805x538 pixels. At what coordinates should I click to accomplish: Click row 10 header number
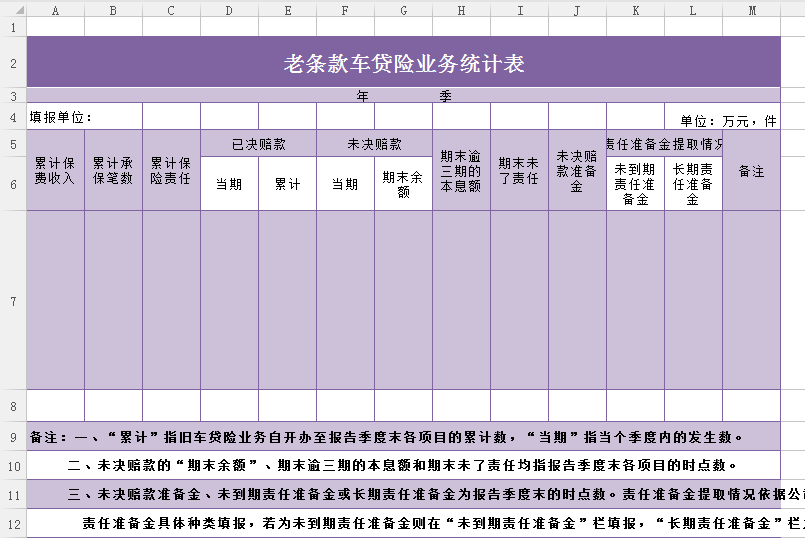13,465
